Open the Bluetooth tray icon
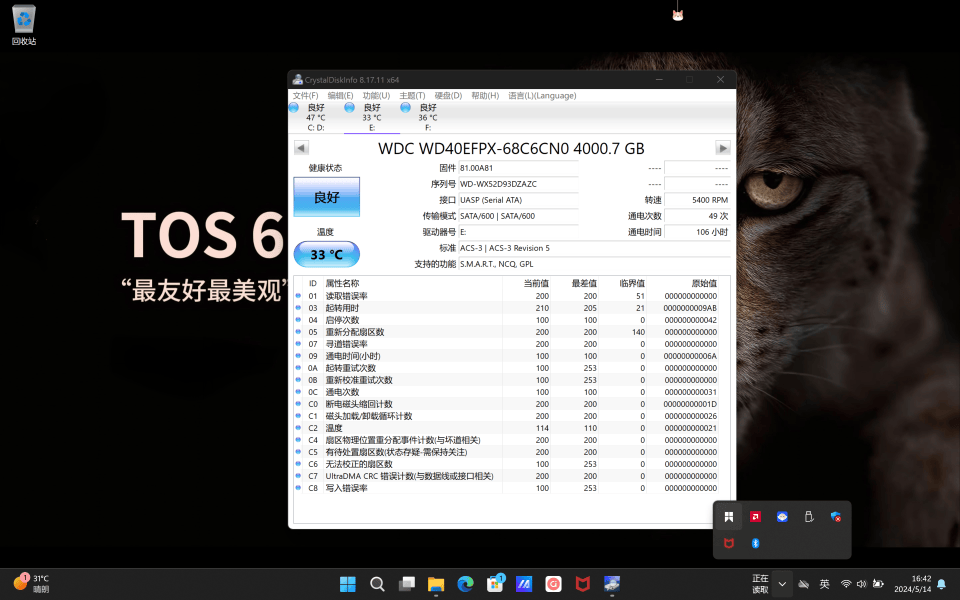This screenshot has width=960, height=600. point(756,543)
